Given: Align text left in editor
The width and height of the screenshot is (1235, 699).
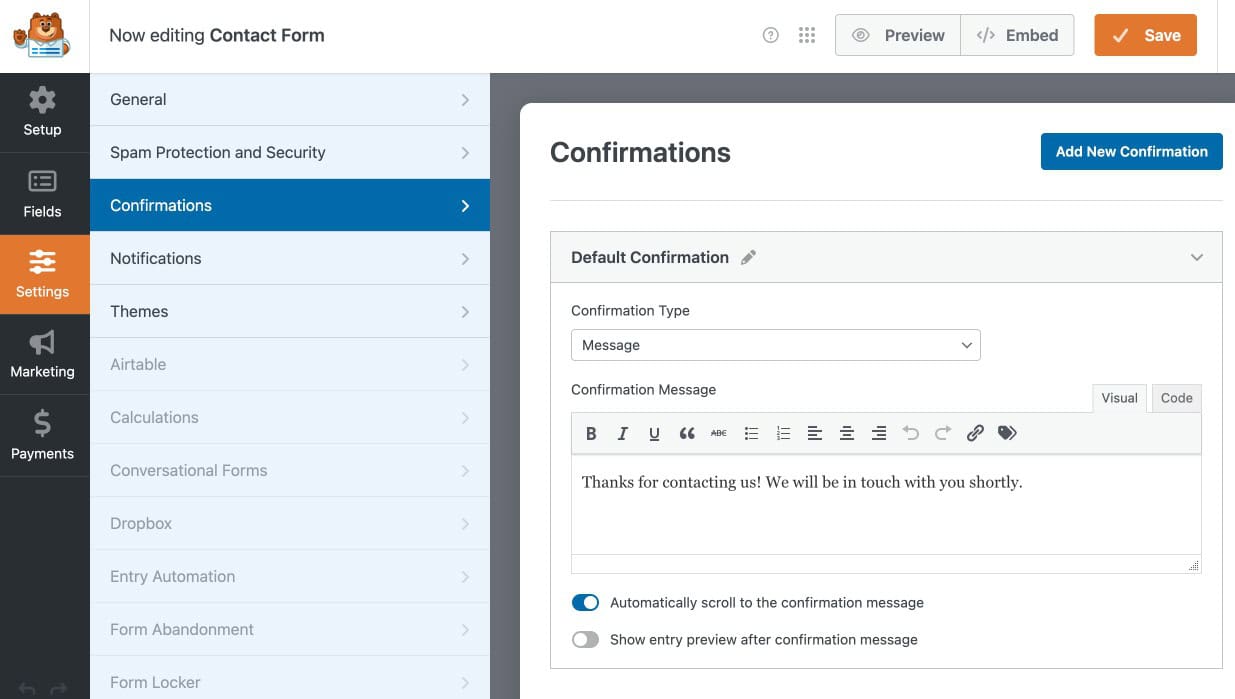Looking at the screenshot, I should (x=815, y=433).
